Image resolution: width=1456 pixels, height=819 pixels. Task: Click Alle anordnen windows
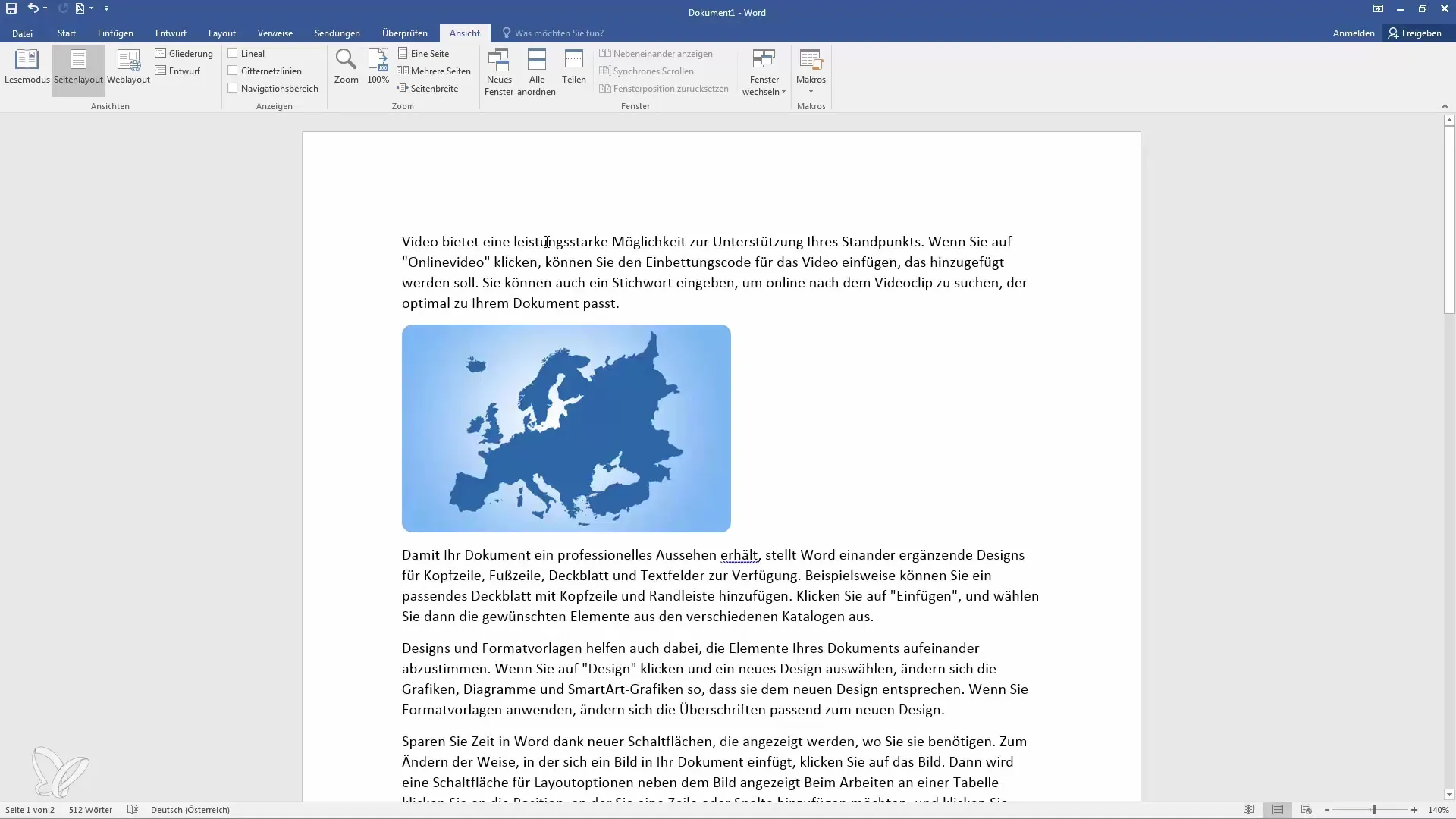[536, 72]
